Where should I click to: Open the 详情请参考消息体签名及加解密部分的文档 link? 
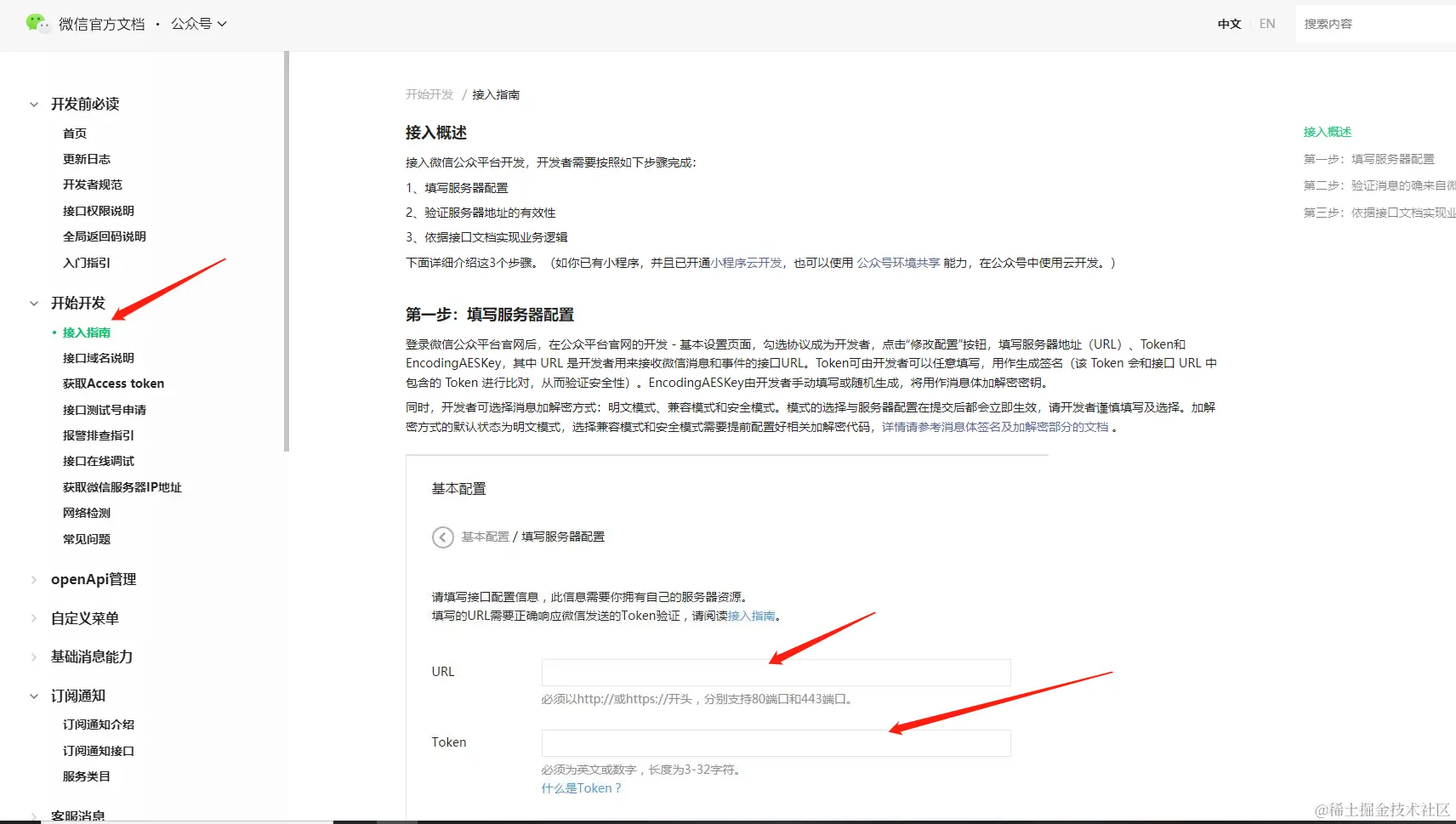995,427
